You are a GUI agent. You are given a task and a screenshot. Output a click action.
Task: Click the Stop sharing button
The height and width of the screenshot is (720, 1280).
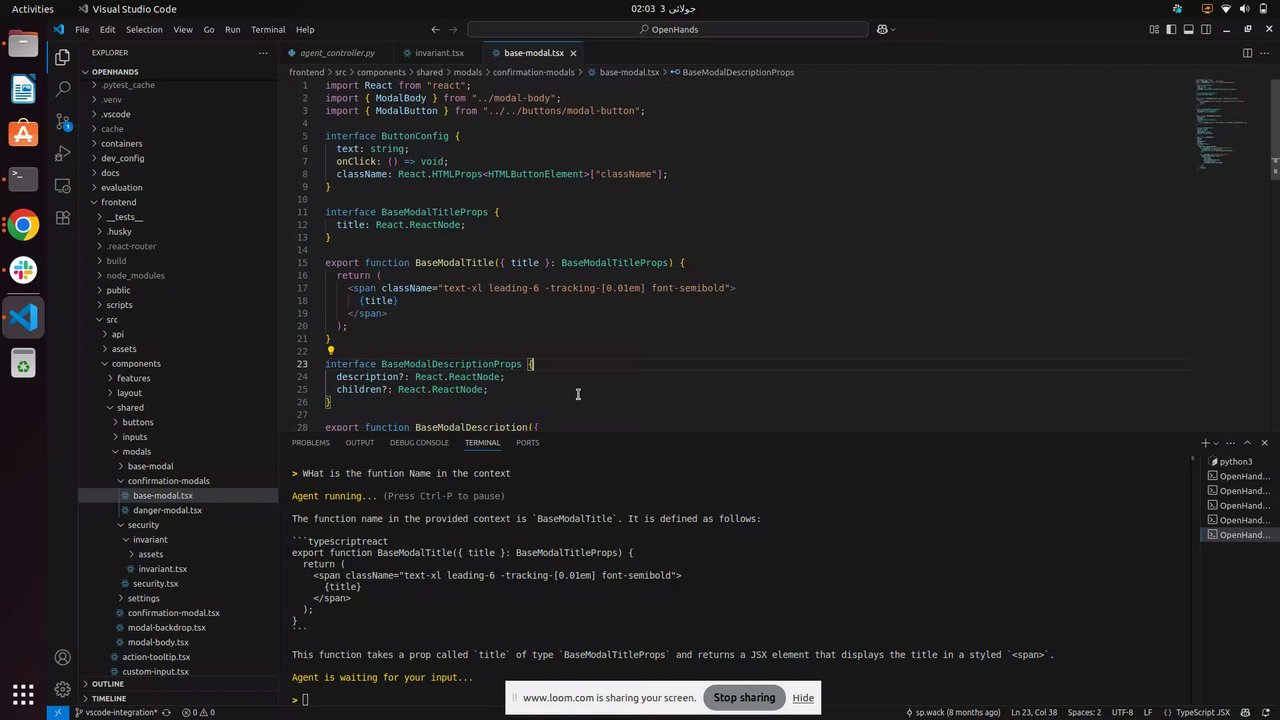tap(744, 698)
